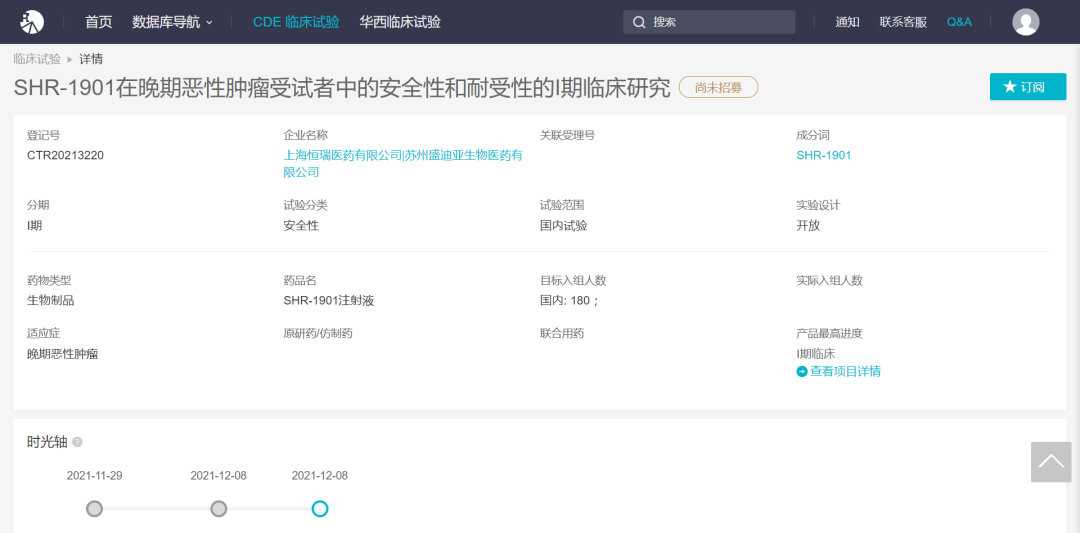Click into the 搜索 input field
This screenshot has height=533, width=1080.
pos(720,22)
